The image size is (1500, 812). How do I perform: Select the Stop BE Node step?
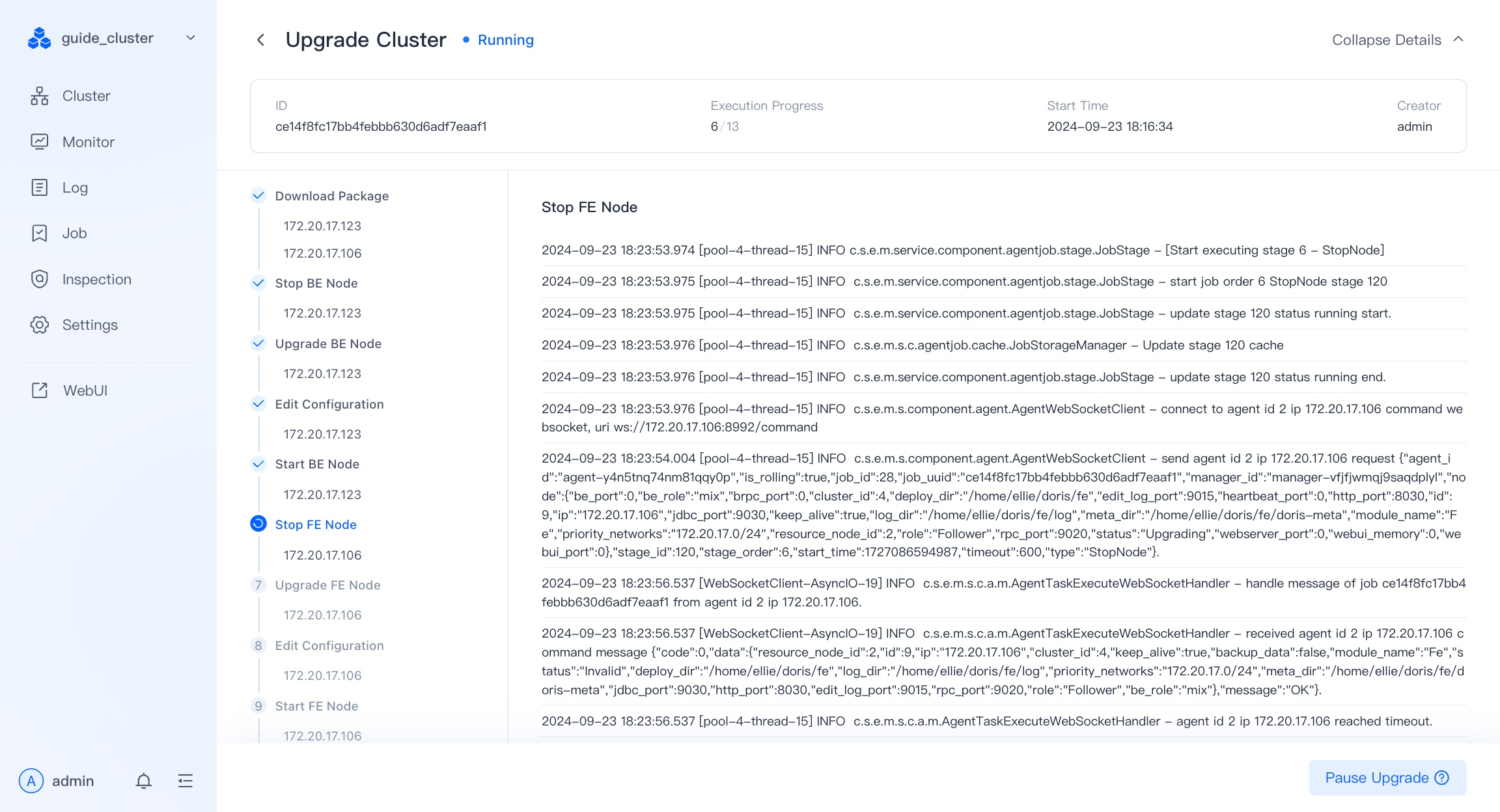pyautogui.click(x=316, y=283)
